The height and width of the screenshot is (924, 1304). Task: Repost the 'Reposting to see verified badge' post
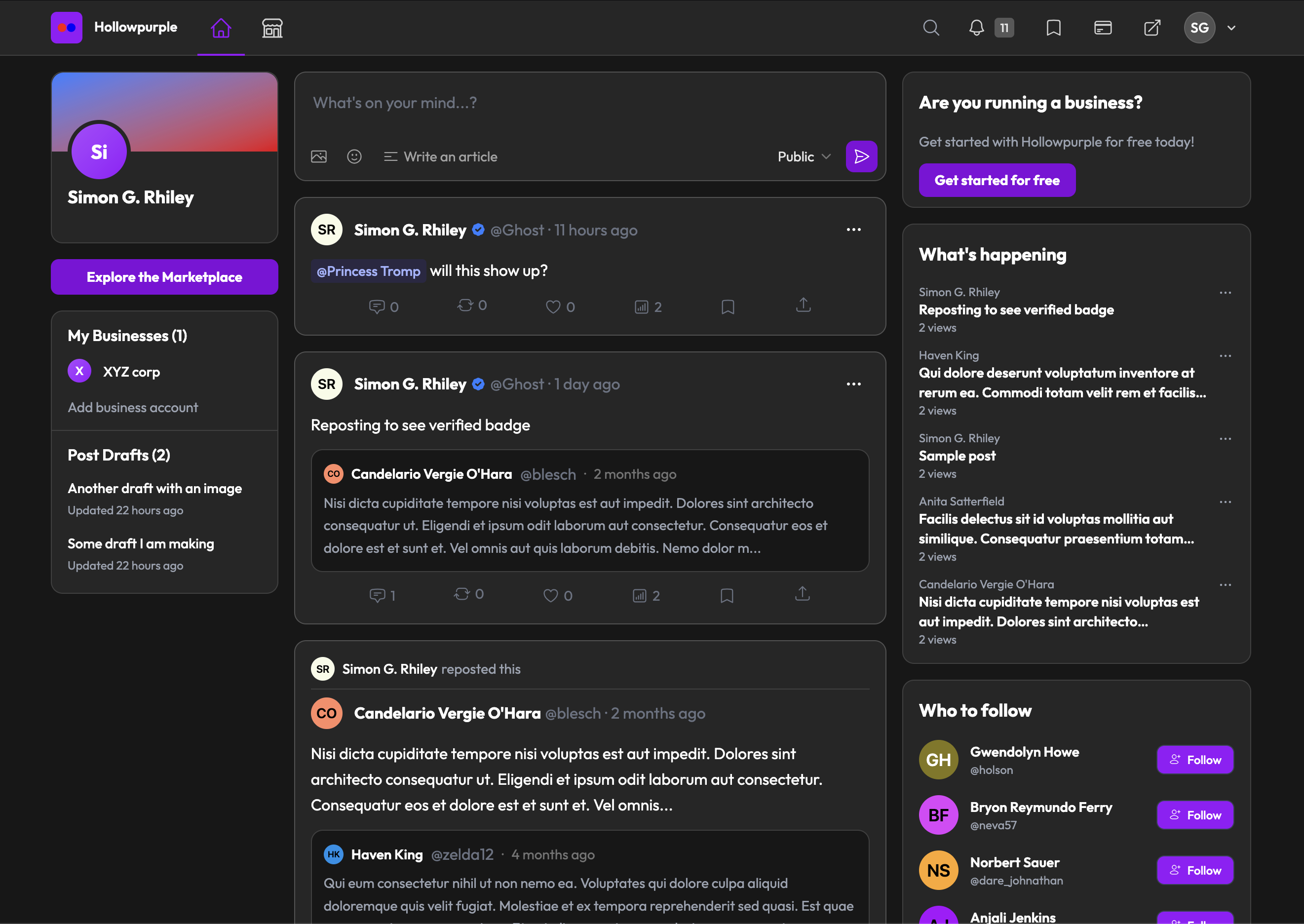tap(469, 594)
